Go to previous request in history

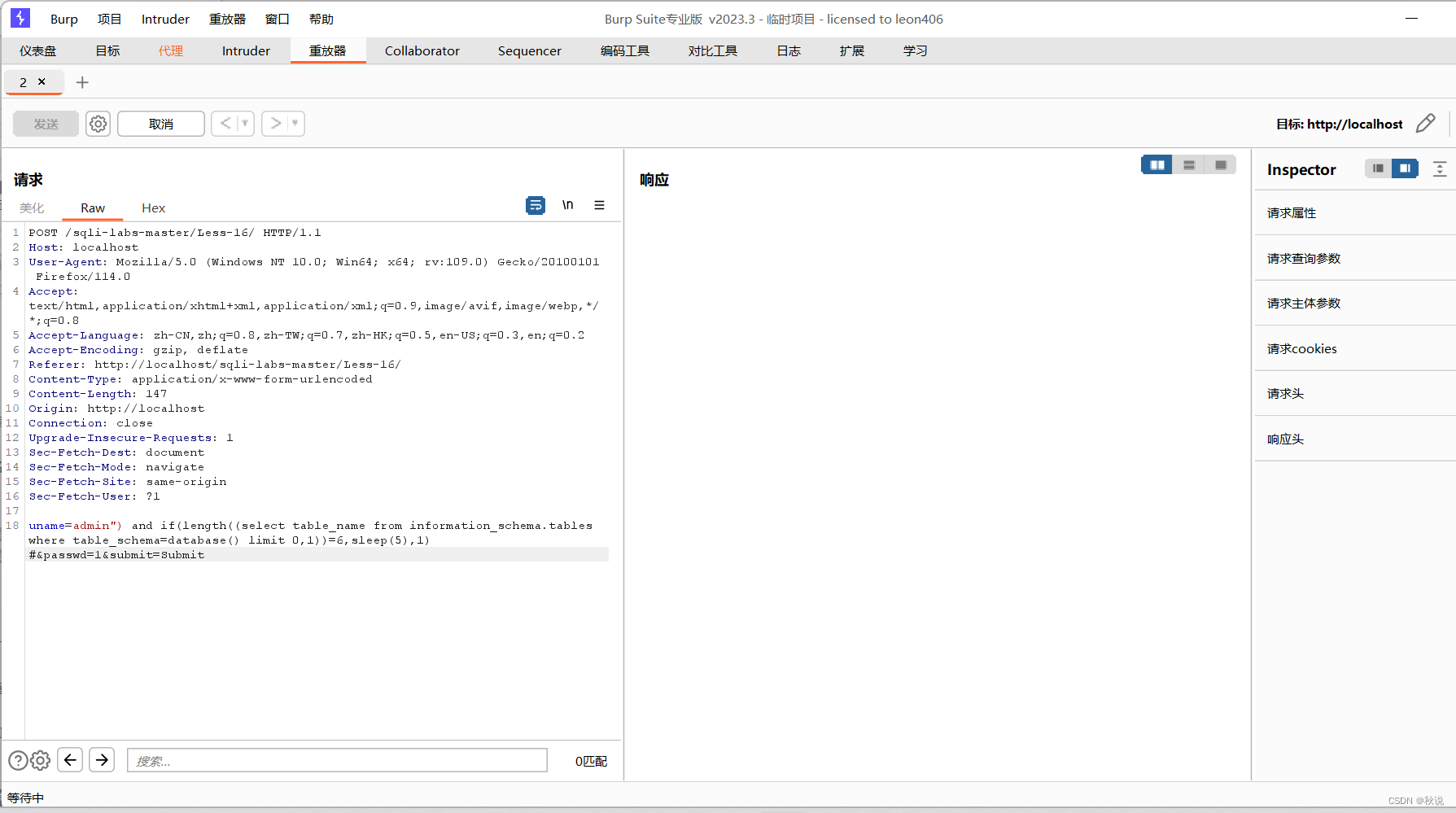click(x=225, y=124)
